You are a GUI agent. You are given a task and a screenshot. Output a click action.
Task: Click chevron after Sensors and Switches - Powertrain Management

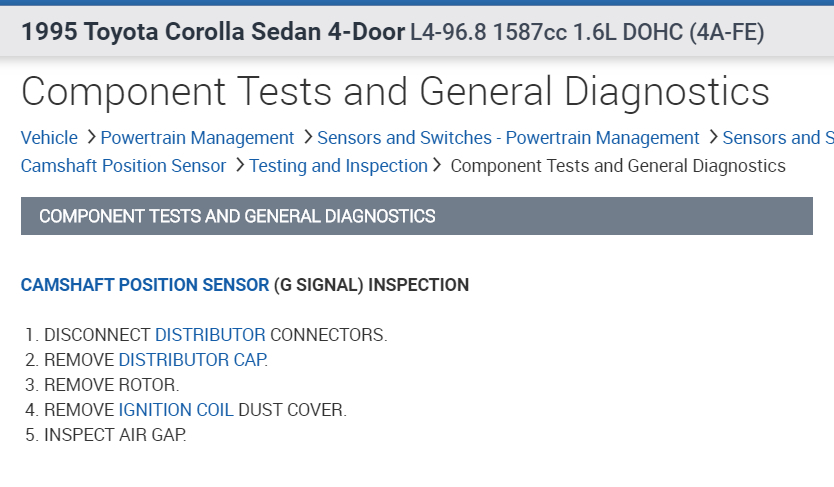(x=713, y=137)
